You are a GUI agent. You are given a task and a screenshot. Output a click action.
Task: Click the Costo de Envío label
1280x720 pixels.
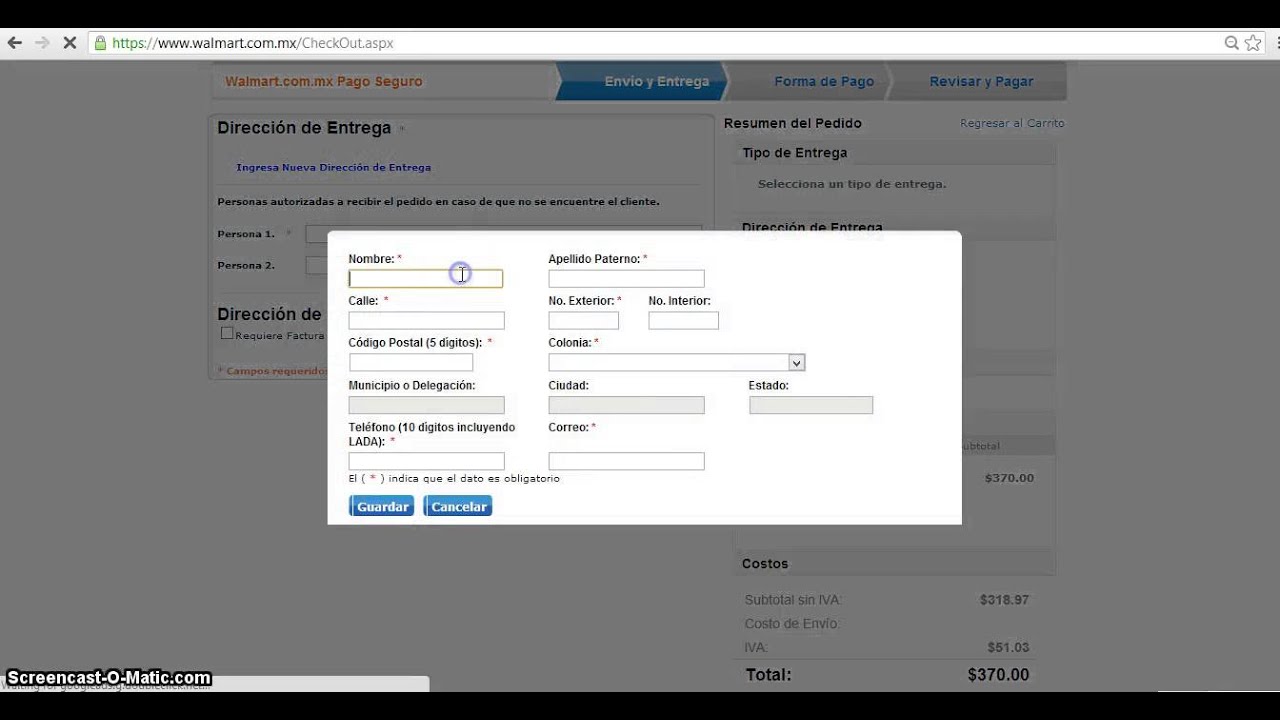pyautogui.click(x=792, y=624)
